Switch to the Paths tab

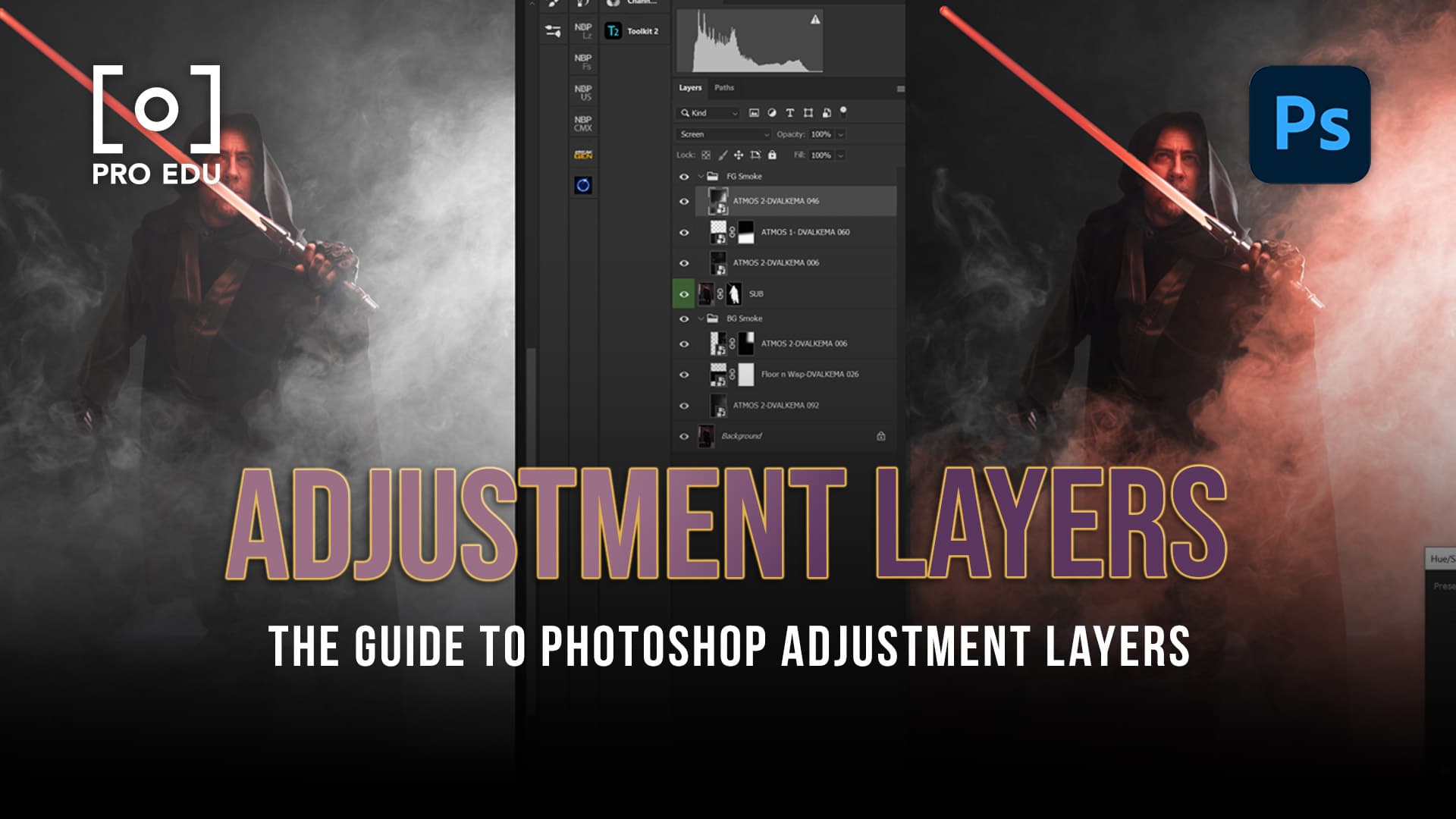click(x=724, y=88)
